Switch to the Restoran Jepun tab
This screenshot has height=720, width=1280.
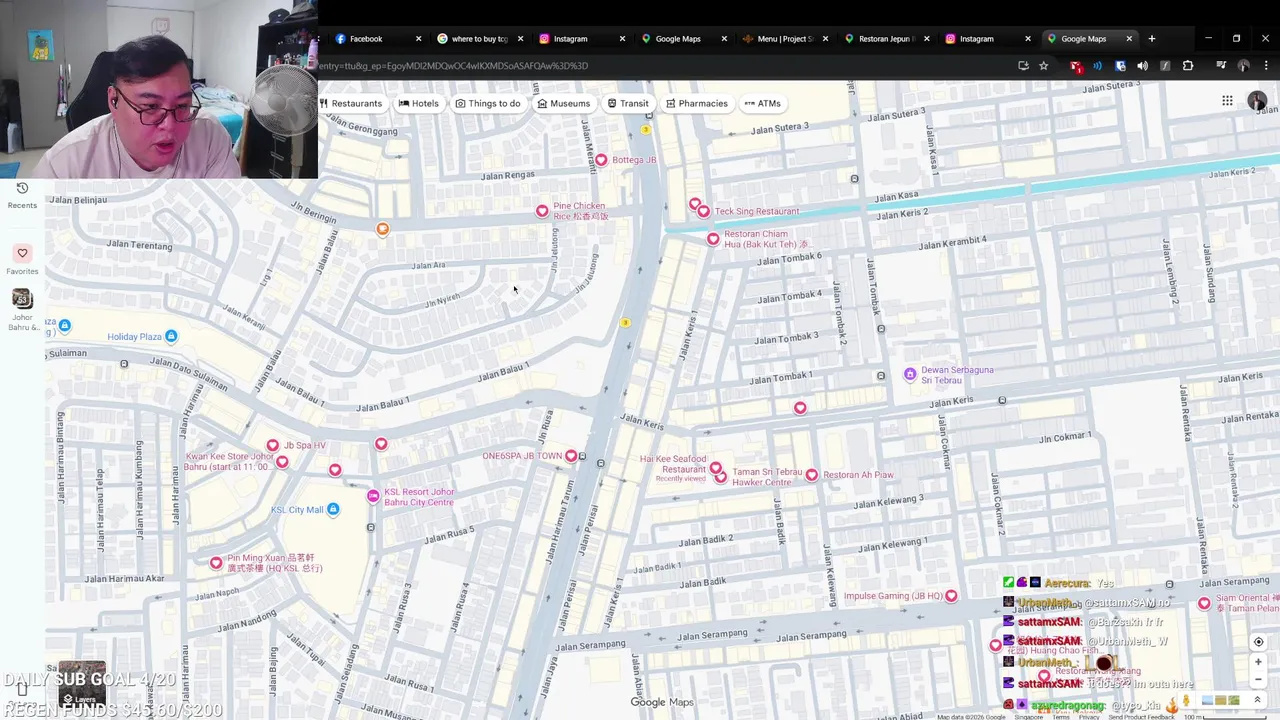885,39
